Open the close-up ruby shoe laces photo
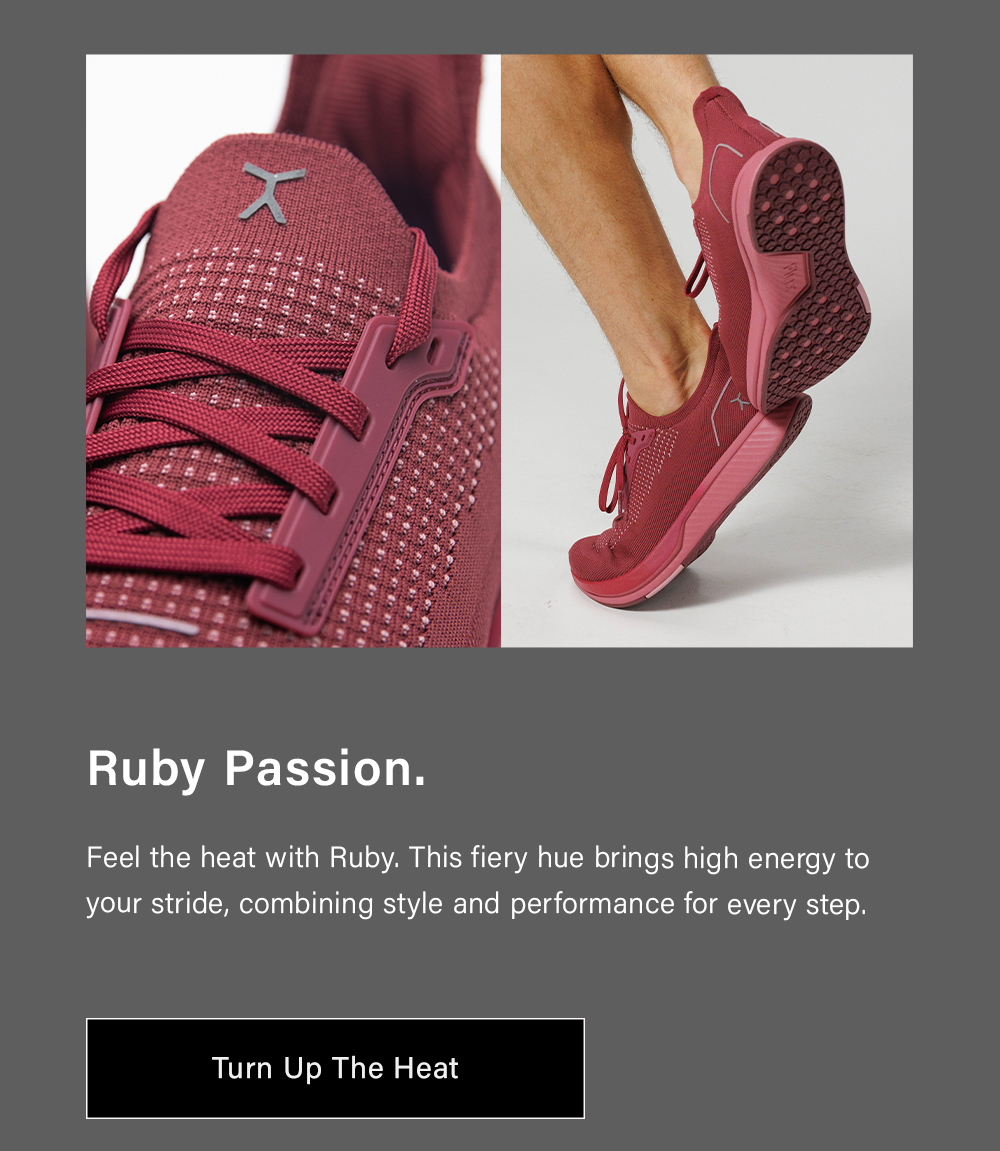1000x1151 pixels. click(x=293, y=351)
